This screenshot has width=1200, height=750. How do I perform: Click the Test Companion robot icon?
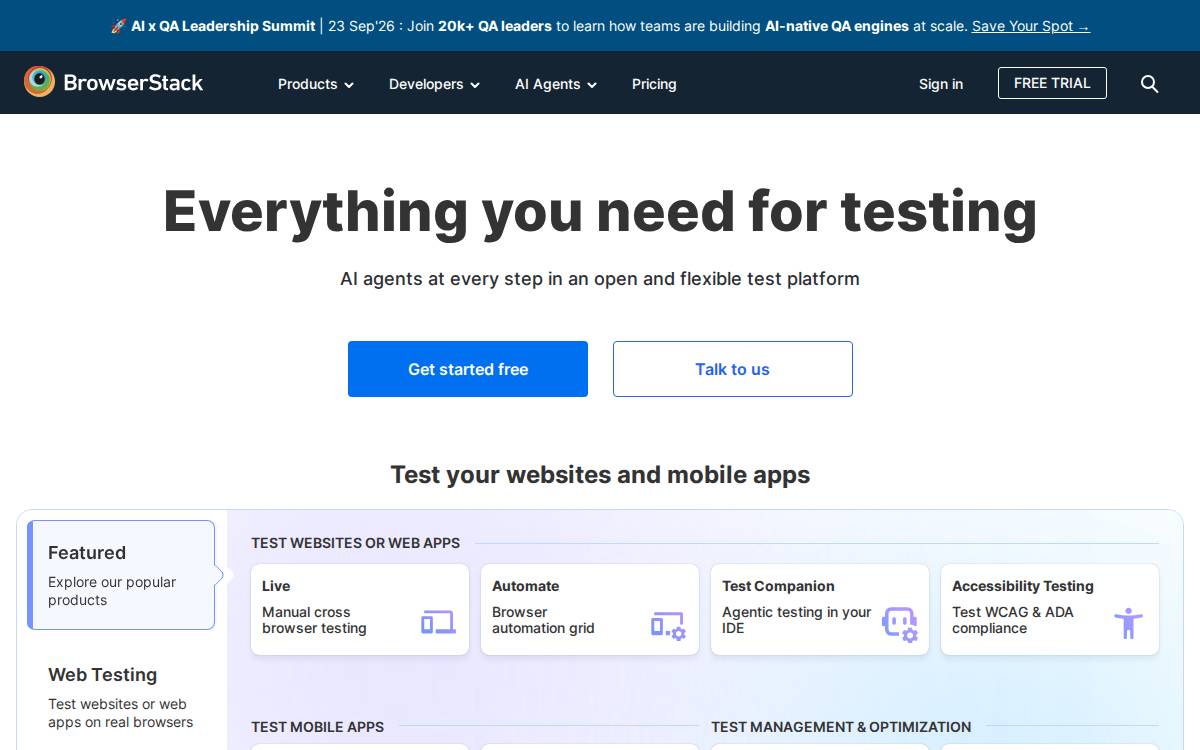899,624
